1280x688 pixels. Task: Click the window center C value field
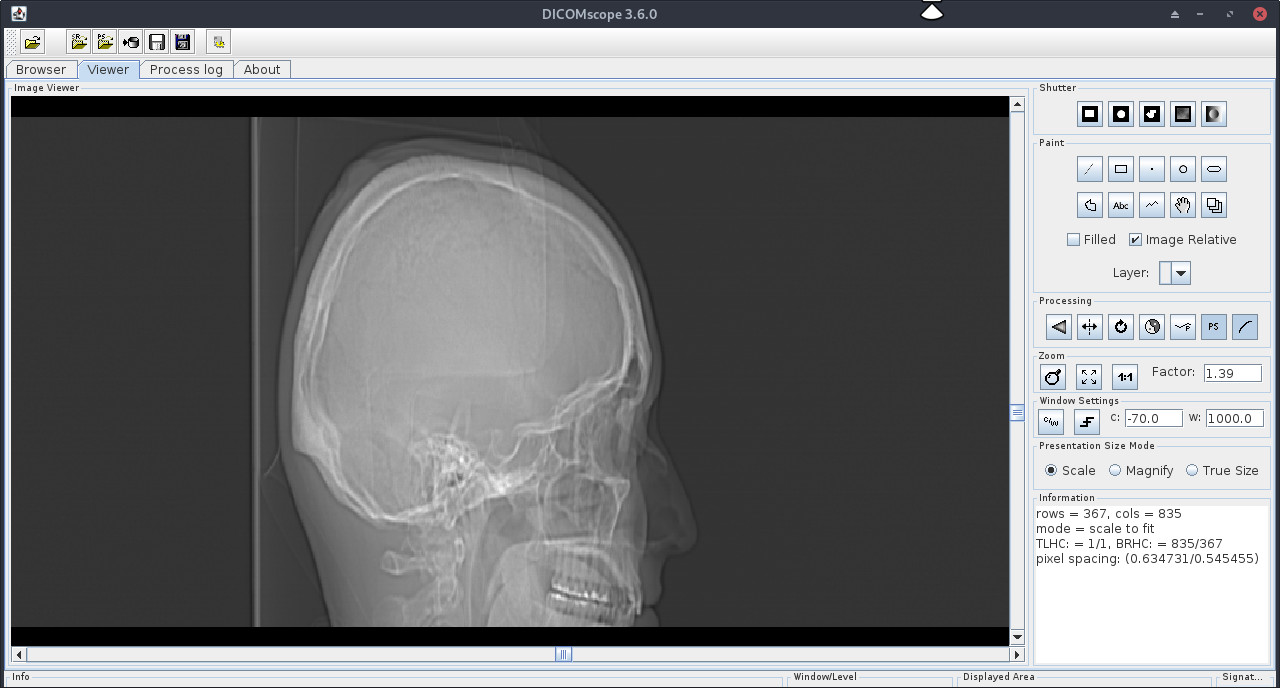coord(1153,419)
